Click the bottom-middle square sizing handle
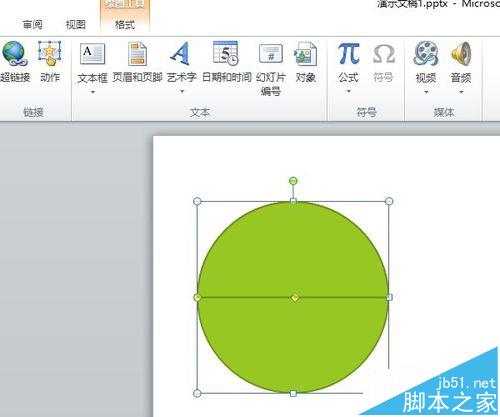The width and height of the screenshot is (500, 417). [293, 394]
